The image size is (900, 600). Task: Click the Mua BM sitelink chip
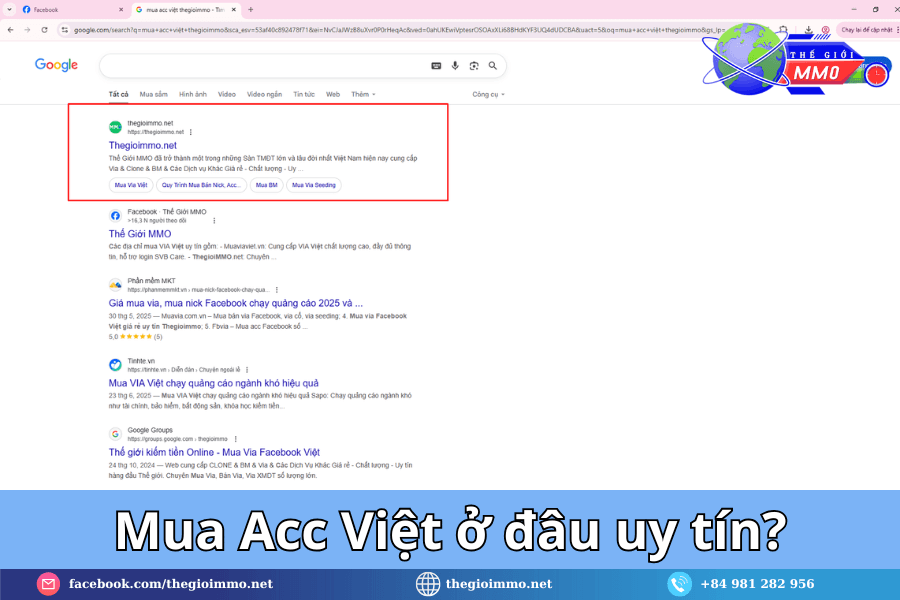[266, 185]
